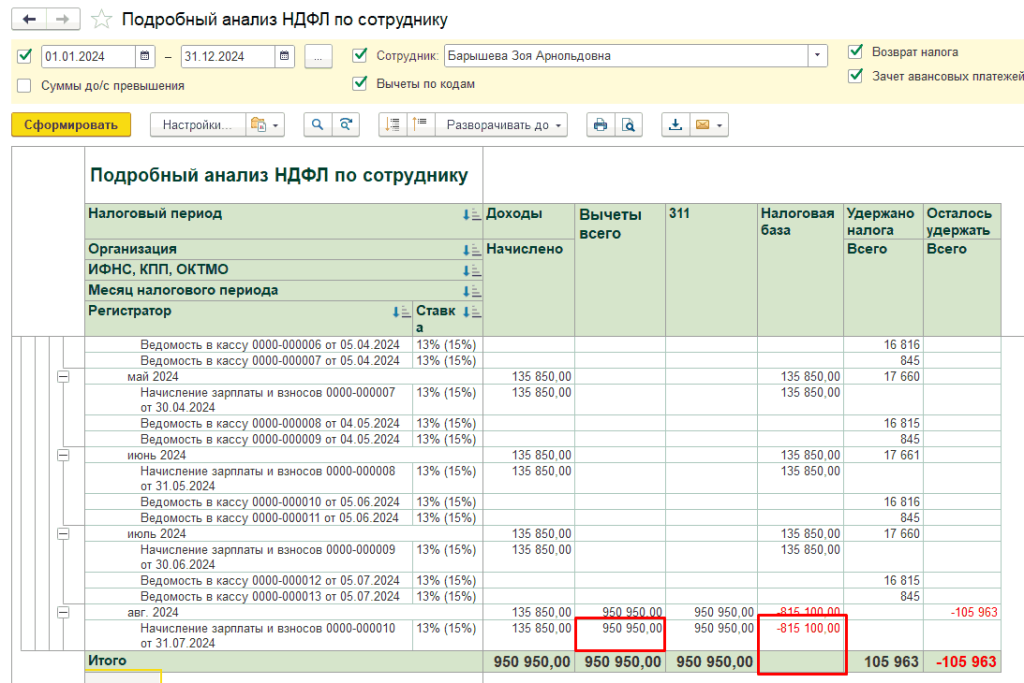The height and width of the screenshot is (683, 1024).
Task: Toggle the Возврат налога checkbox
Action: 855,51
